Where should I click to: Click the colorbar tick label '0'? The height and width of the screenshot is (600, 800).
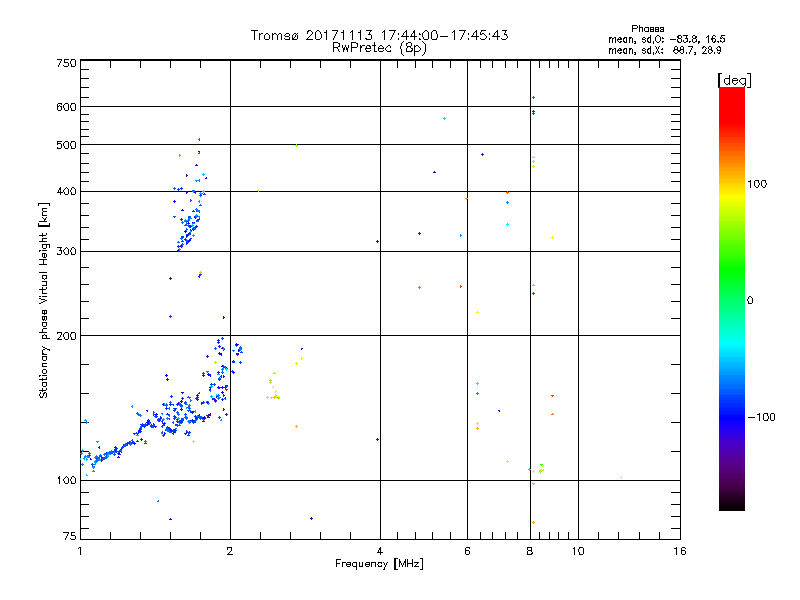coord(750,301)
